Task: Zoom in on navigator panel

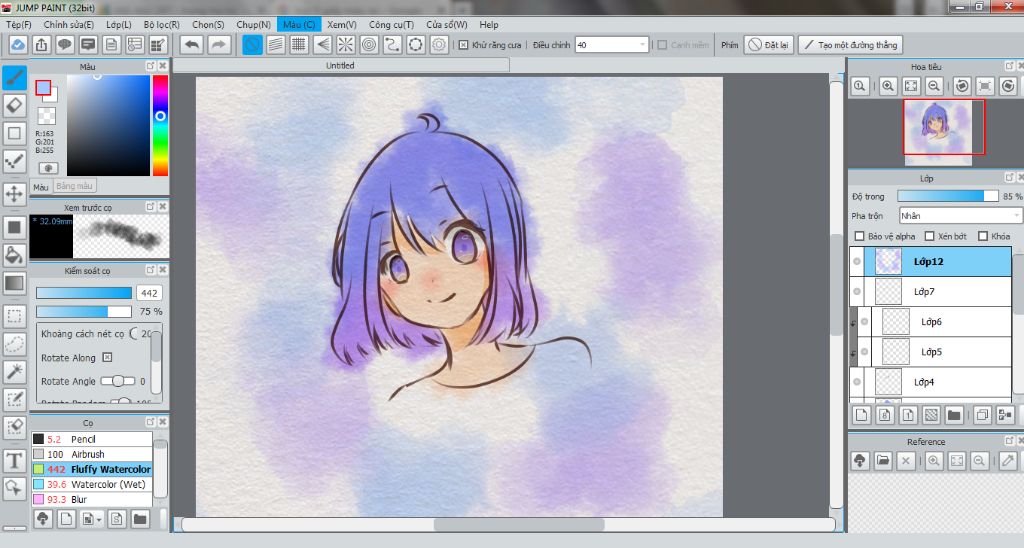Action: point(888,86)
